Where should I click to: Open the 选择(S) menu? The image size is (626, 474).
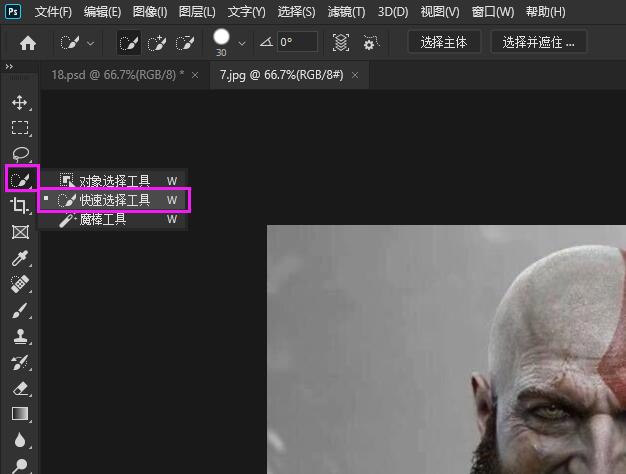296,12
